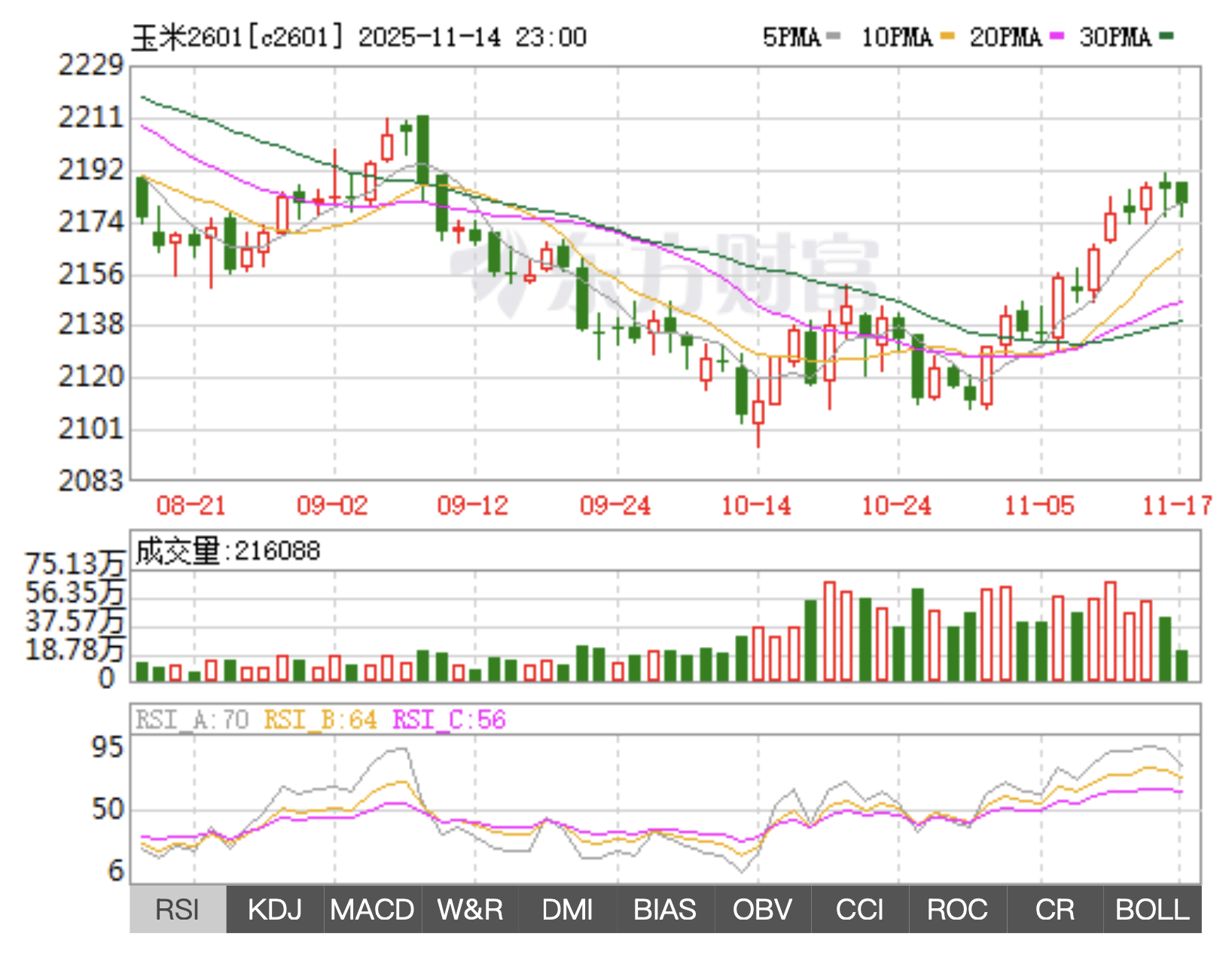This screenshot has width=1232, height=955.
Task: Click the 成交量:216088 volume label
Action: click(x=227, y=551)
